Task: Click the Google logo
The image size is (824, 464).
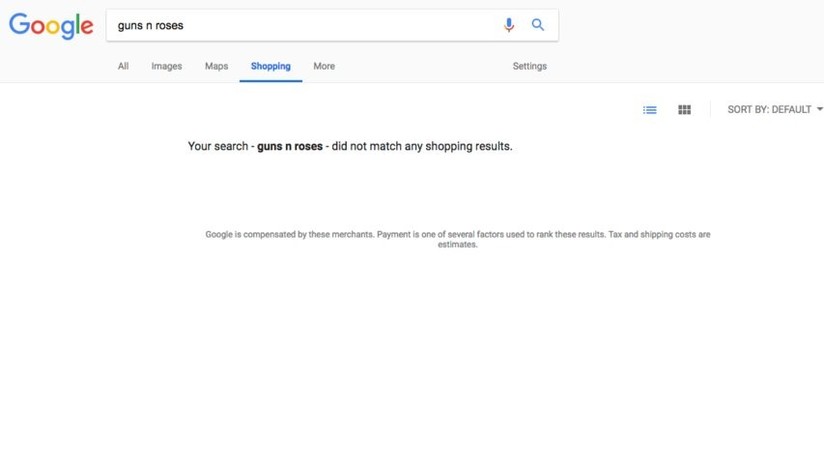Action: tap(51, 25)
